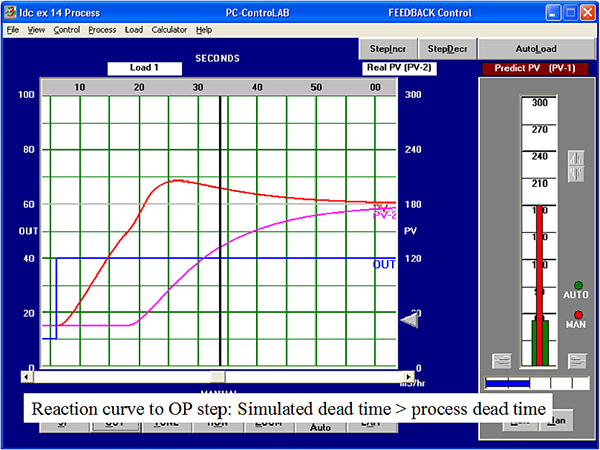The image size is (600, 450).
Task: Click the Man button in faceplate panel
Action: coord(557,420)
